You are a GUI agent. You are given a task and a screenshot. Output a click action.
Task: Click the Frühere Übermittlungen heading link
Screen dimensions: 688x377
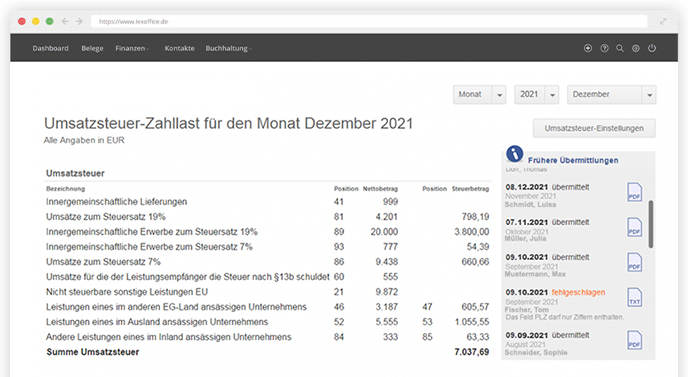pos(573,160)
